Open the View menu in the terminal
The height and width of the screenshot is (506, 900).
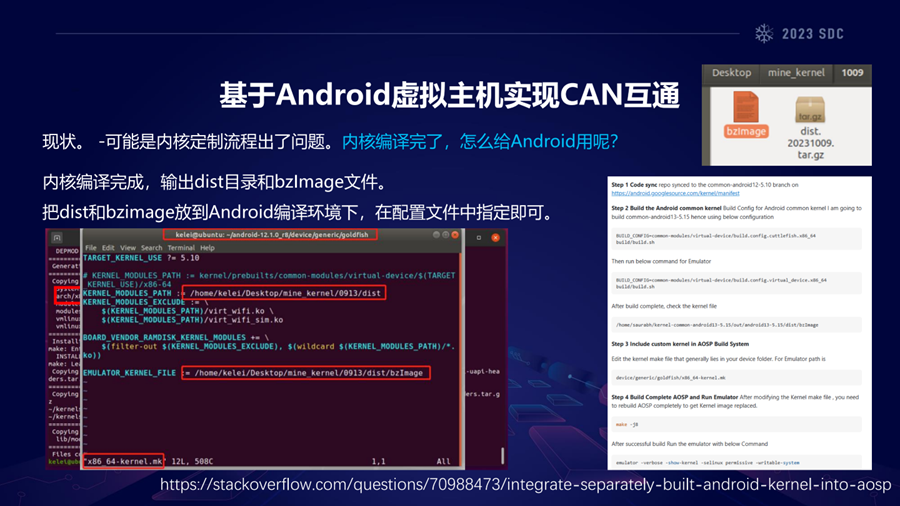(127, 248)
